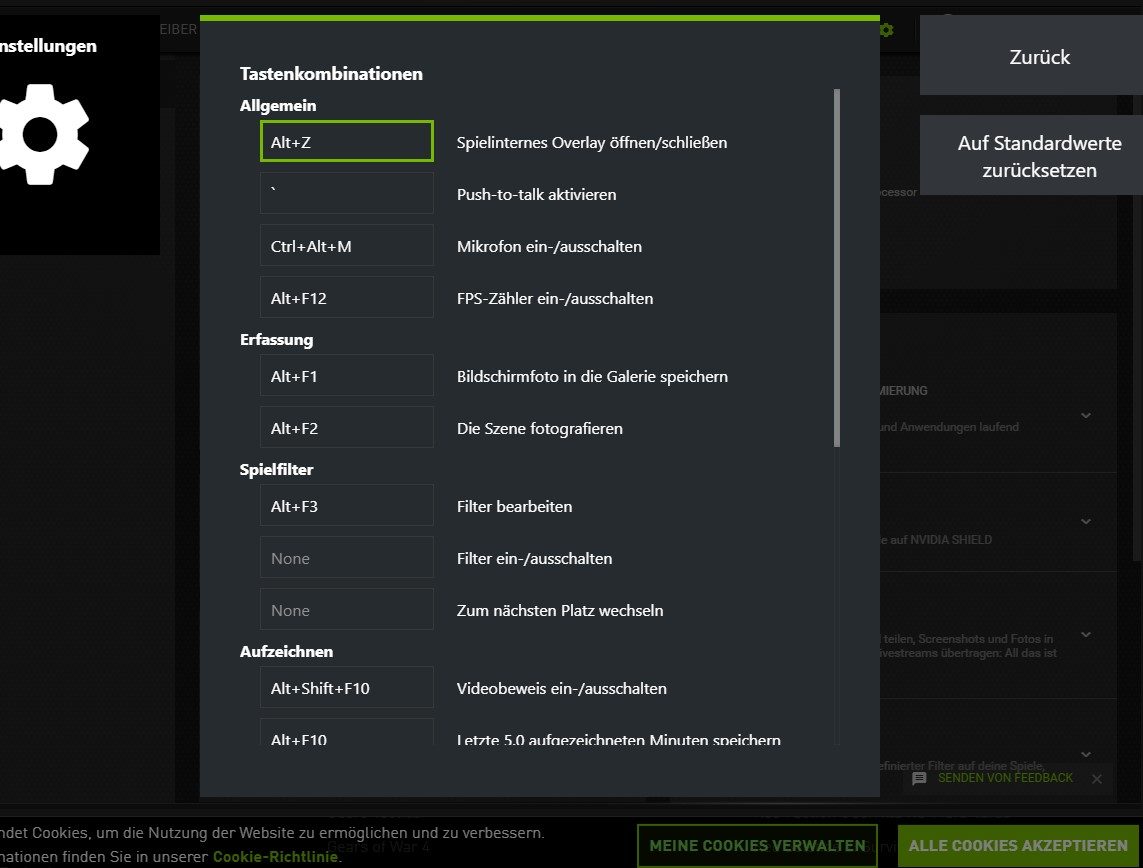The height and width of the screenshot is (868, 1143).
Task: Click the Zurück button
Action: tap(1031, 55)
